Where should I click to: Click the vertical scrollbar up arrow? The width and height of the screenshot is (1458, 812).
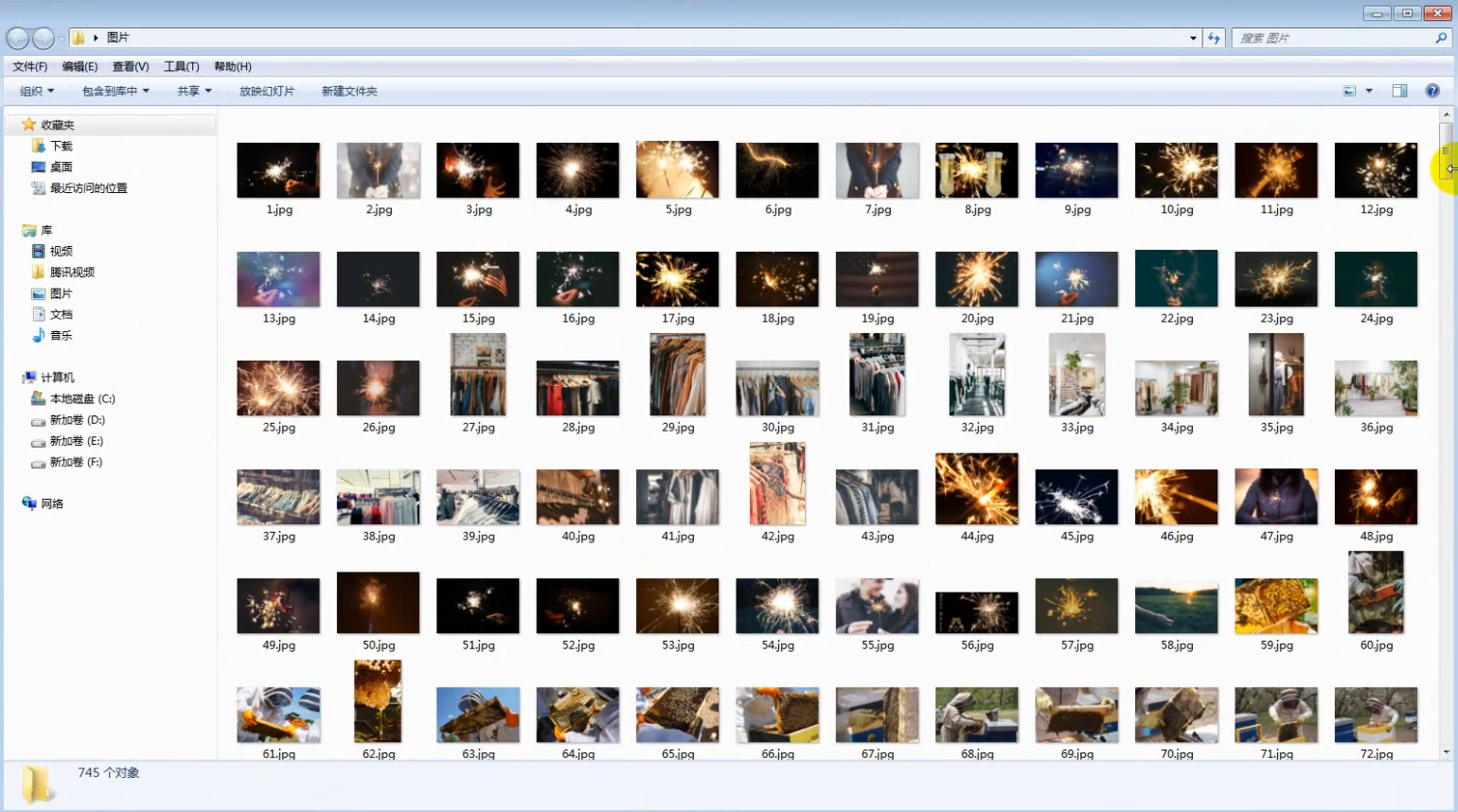point(1446,115)
